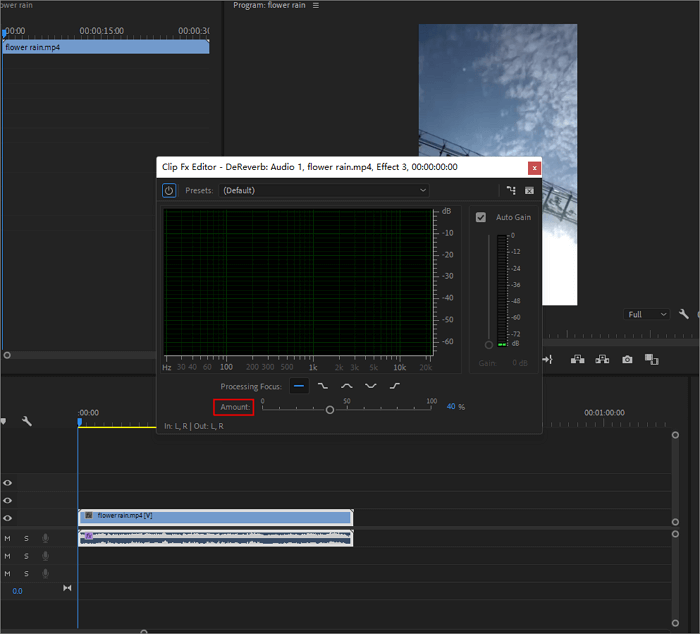Image resolution: width=700 pixels, height=634 pixels.
Task: Click the zoom scroll handle in upper-left panel
Action: coord(7,355)
